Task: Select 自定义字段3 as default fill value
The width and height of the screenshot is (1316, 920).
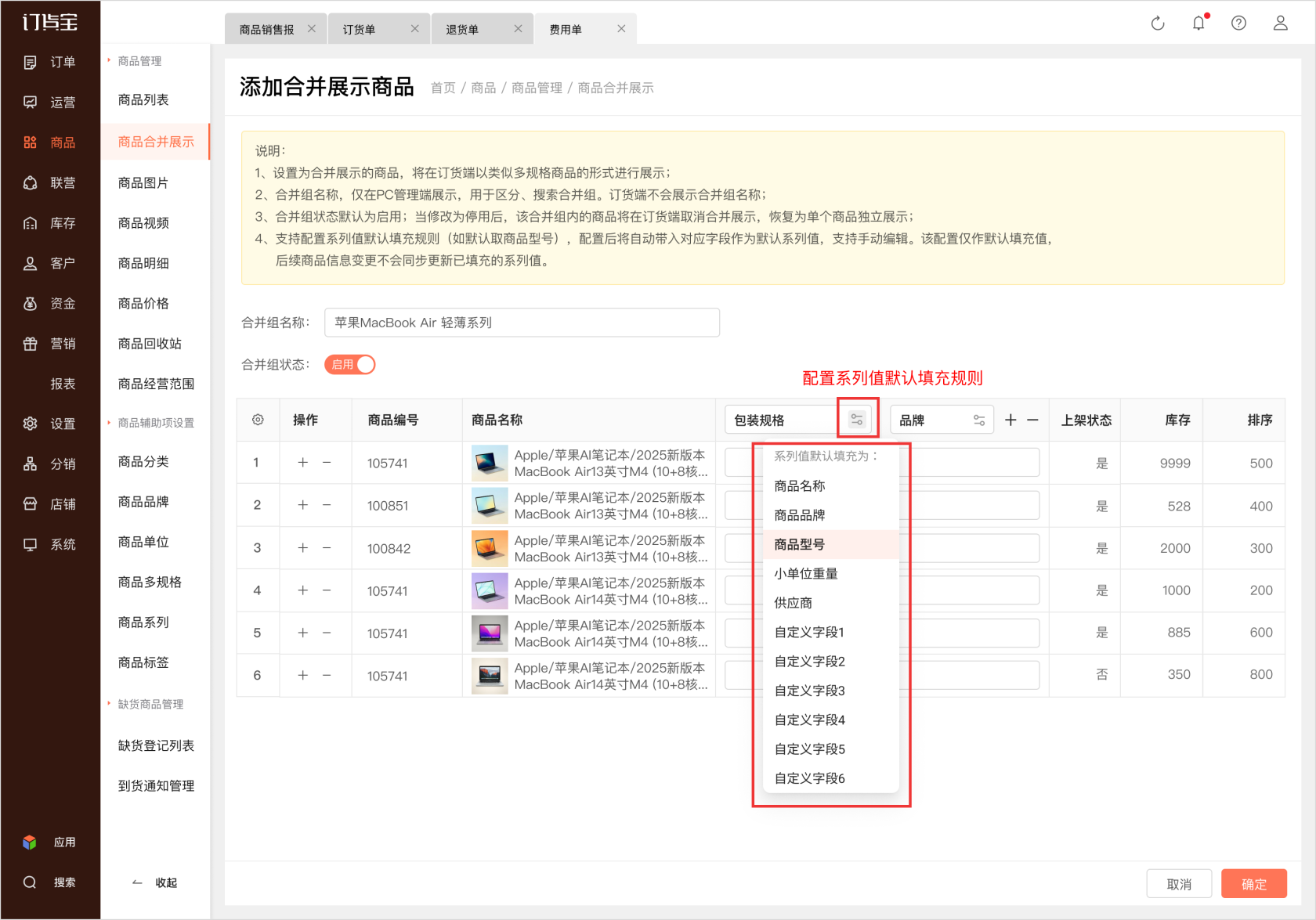Action: coord(831,691)
